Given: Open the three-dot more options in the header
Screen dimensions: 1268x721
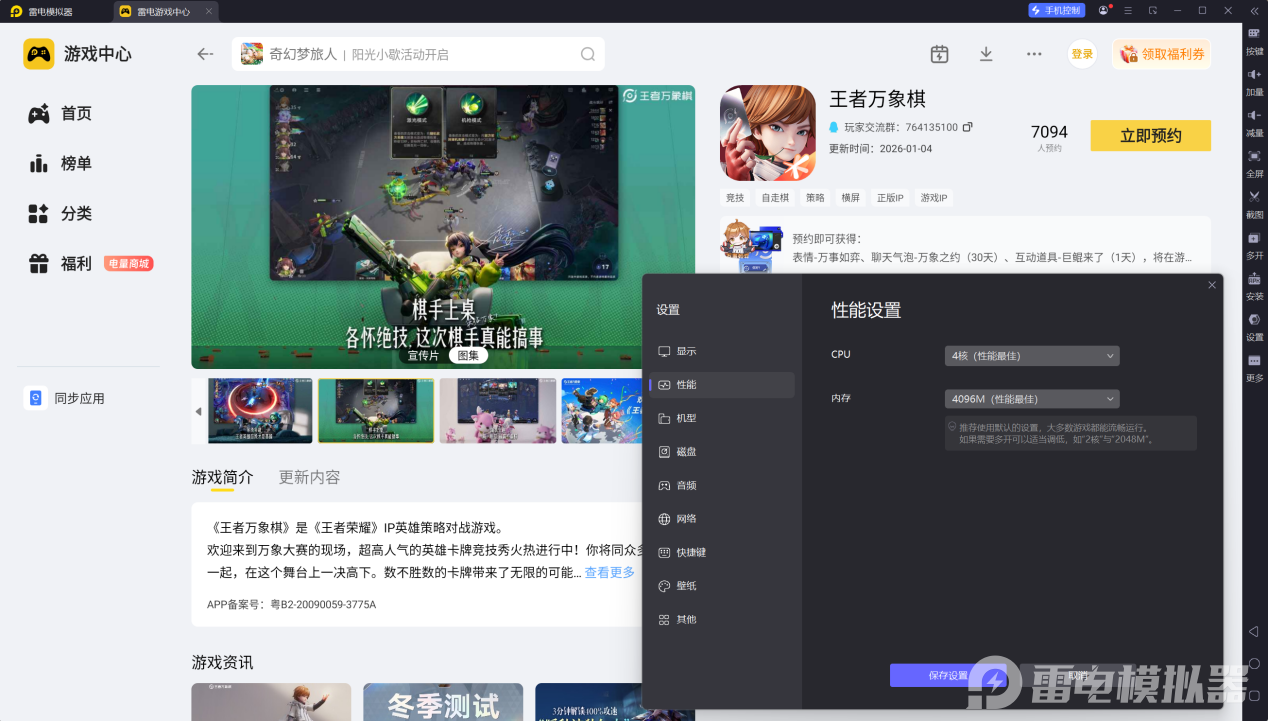Looking at the screenshot, I should tap(1034, 54).
